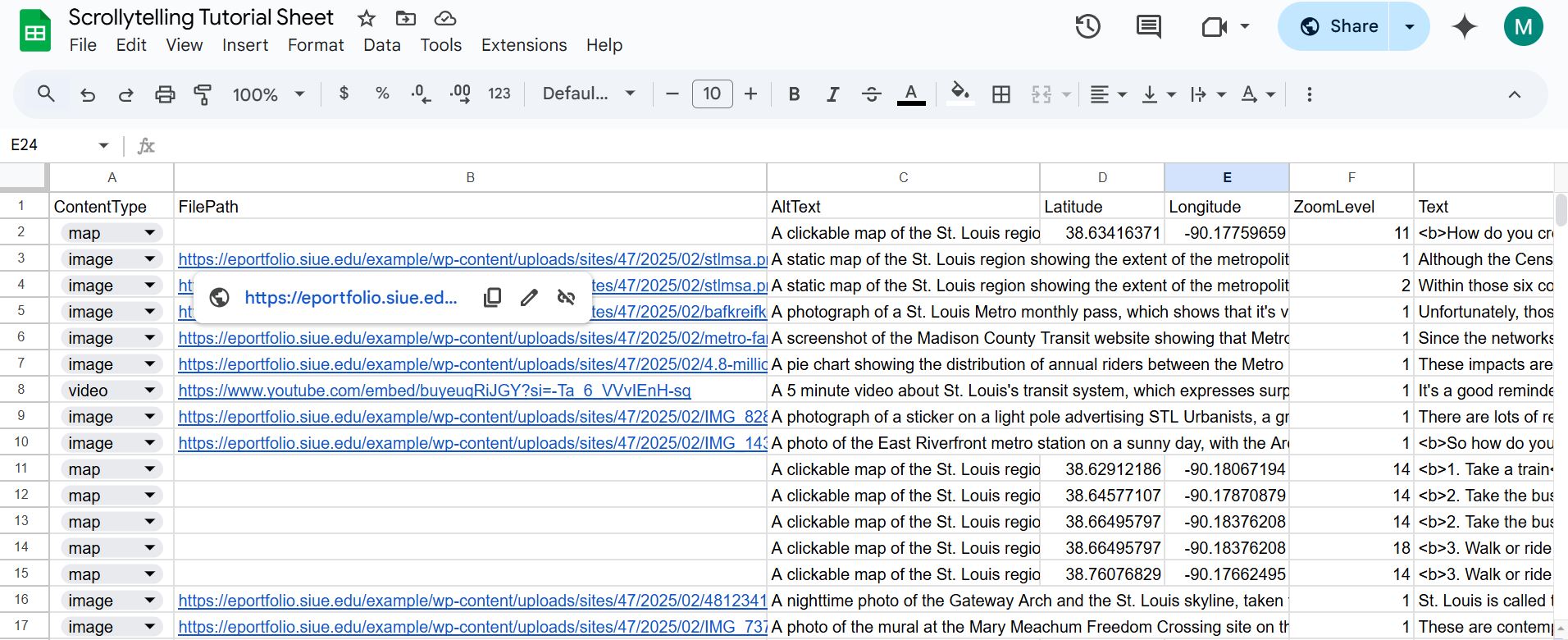Copy link icon in link popup

click(x=492, y=297)
